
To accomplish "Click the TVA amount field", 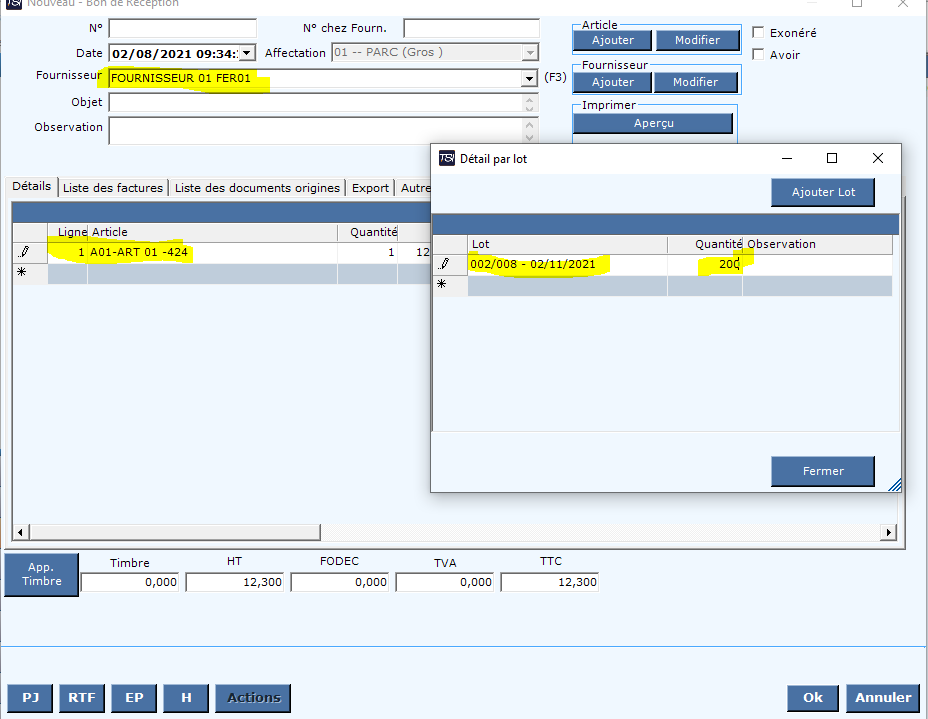I will [445, 582].
